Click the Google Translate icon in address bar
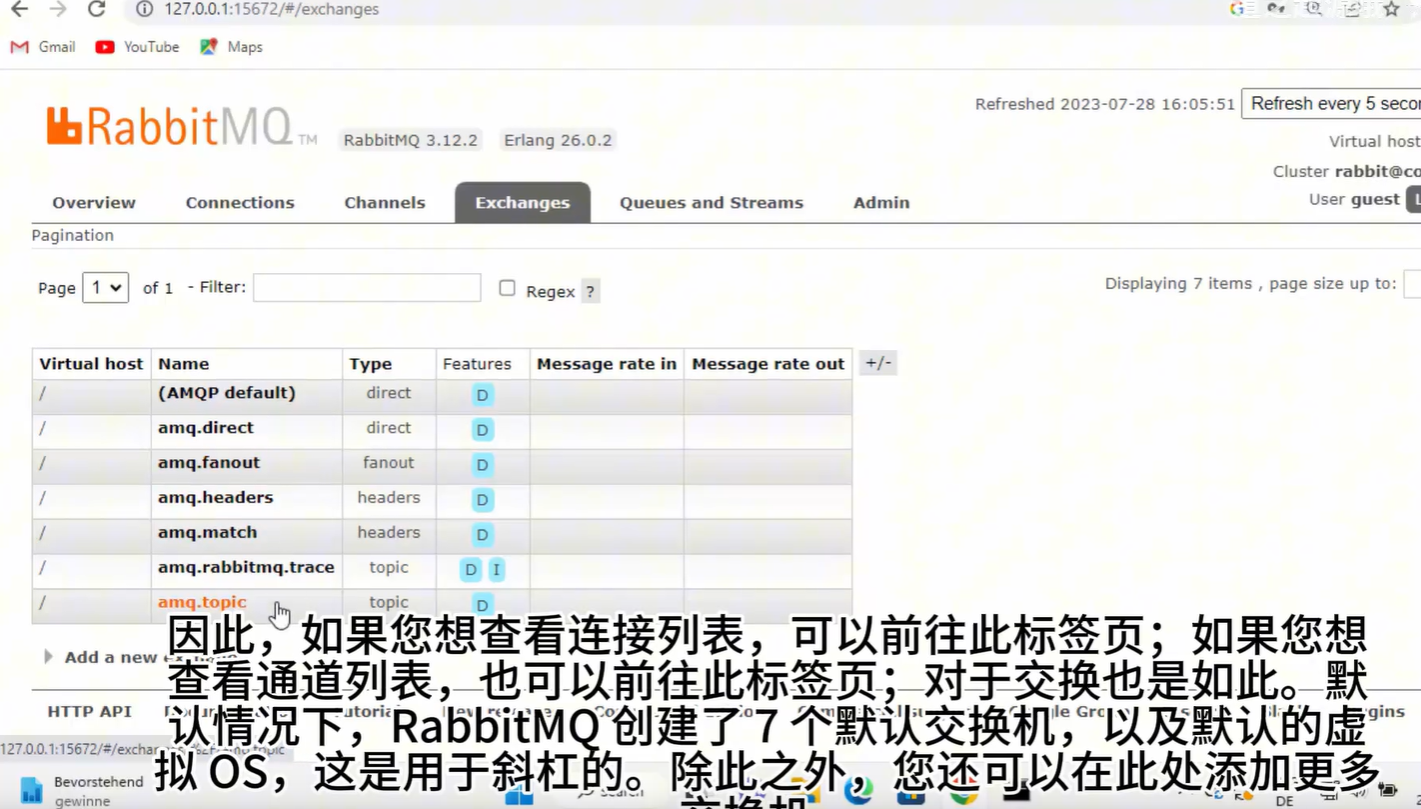 click(1240, 9)
